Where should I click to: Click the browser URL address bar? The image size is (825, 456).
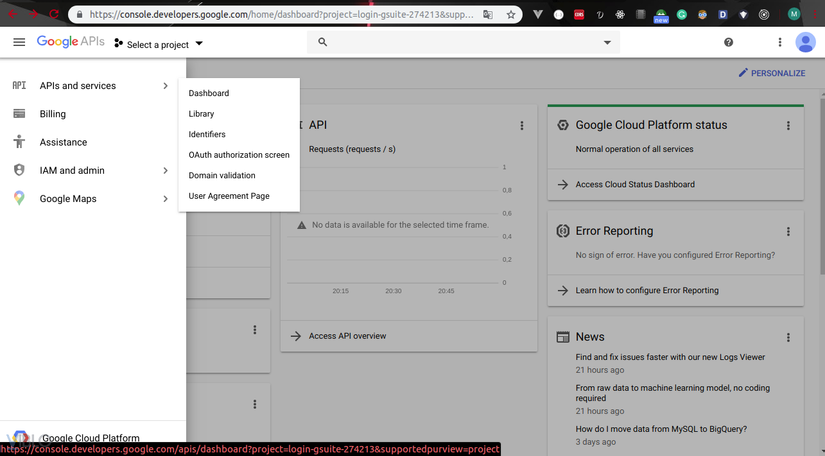(281, 15)
